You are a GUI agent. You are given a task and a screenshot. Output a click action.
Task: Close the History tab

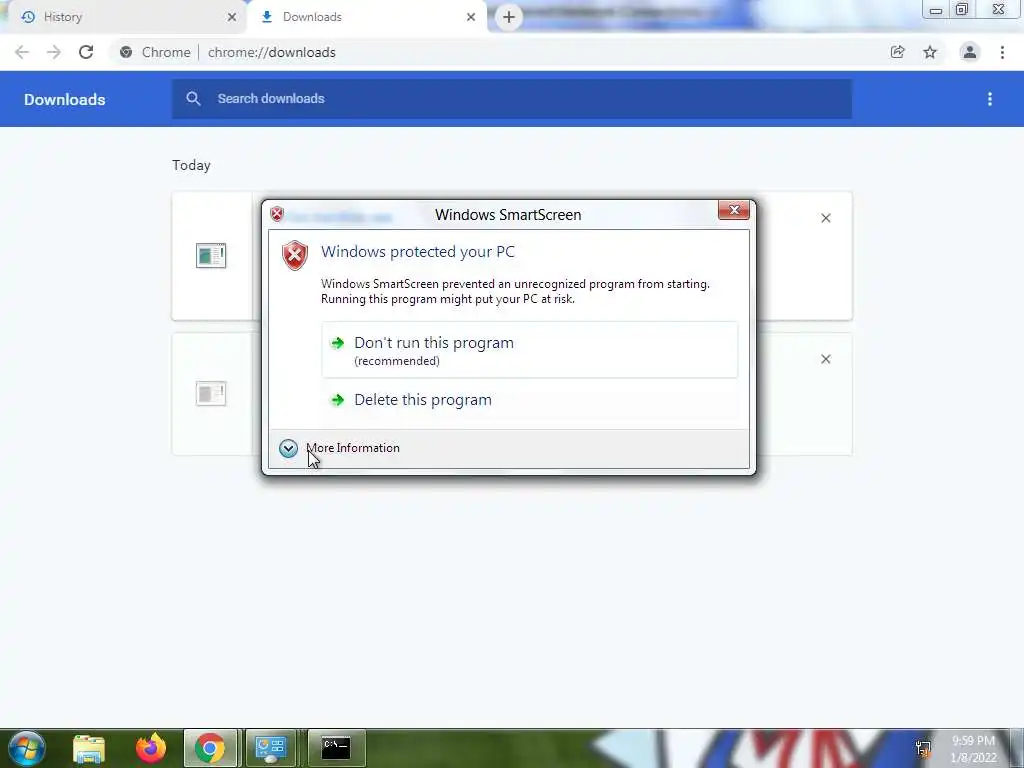[232, 17]
